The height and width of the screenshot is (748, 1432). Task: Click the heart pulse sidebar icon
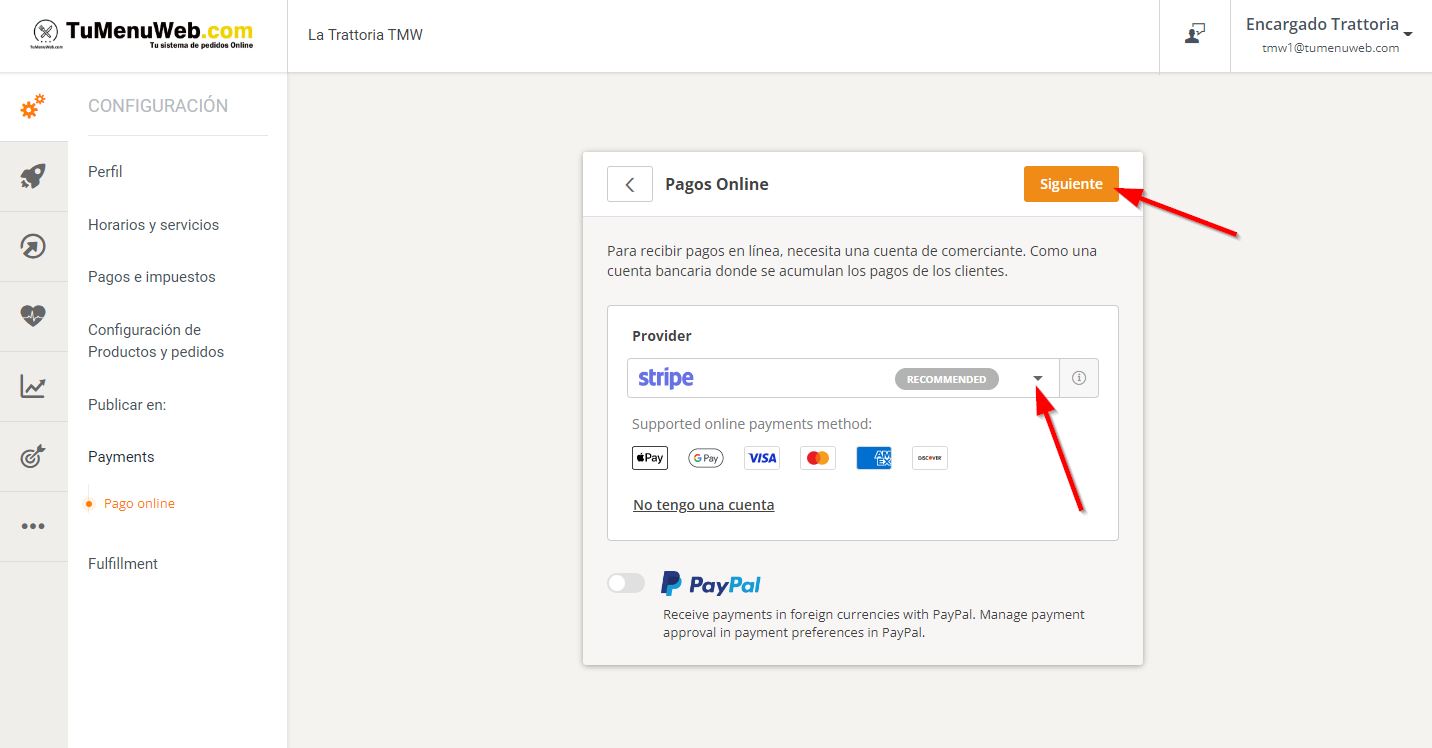click(33, 316)
